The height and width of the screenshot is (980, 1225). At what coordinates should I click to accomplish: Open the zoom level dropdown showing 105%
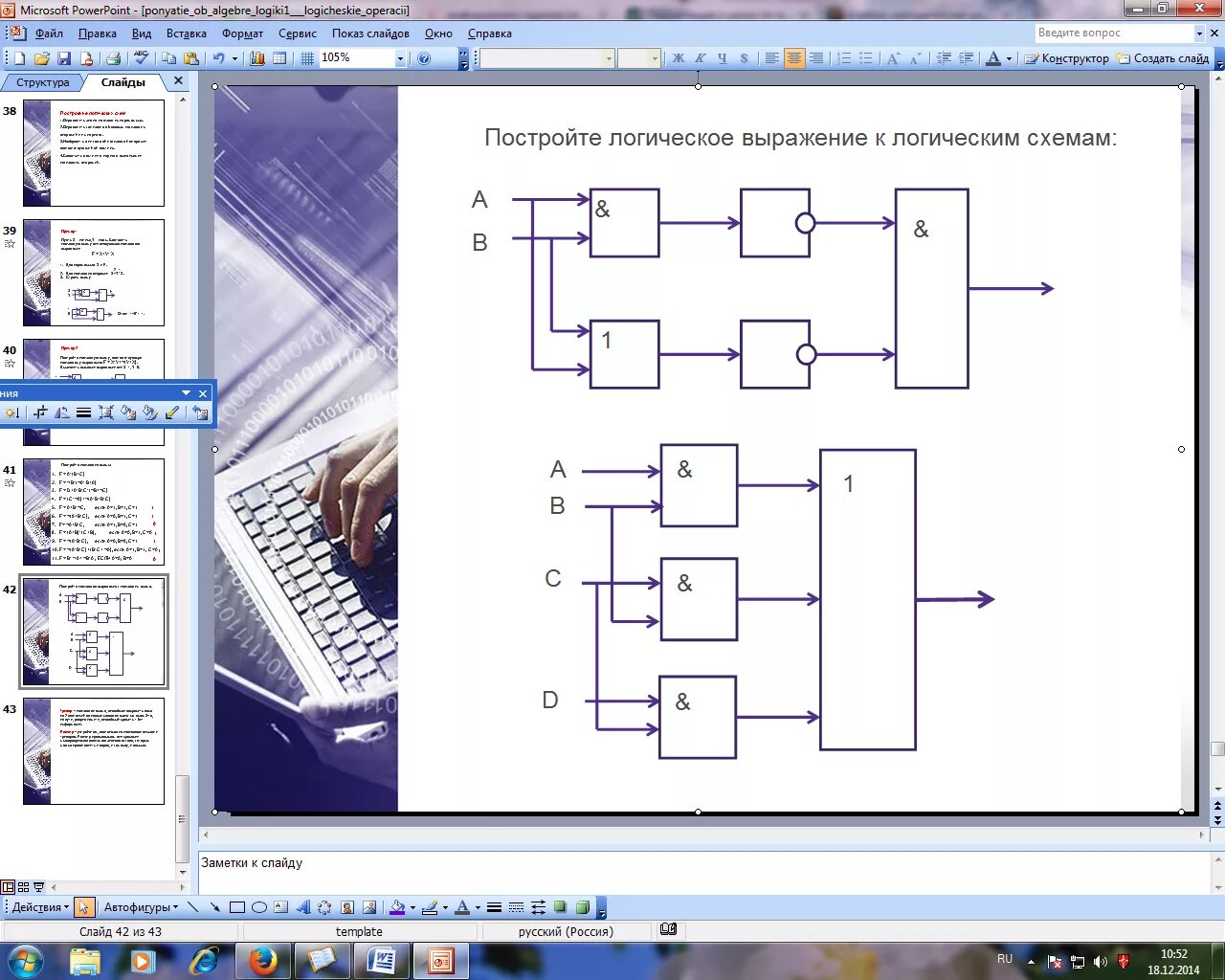coord(401,58)
